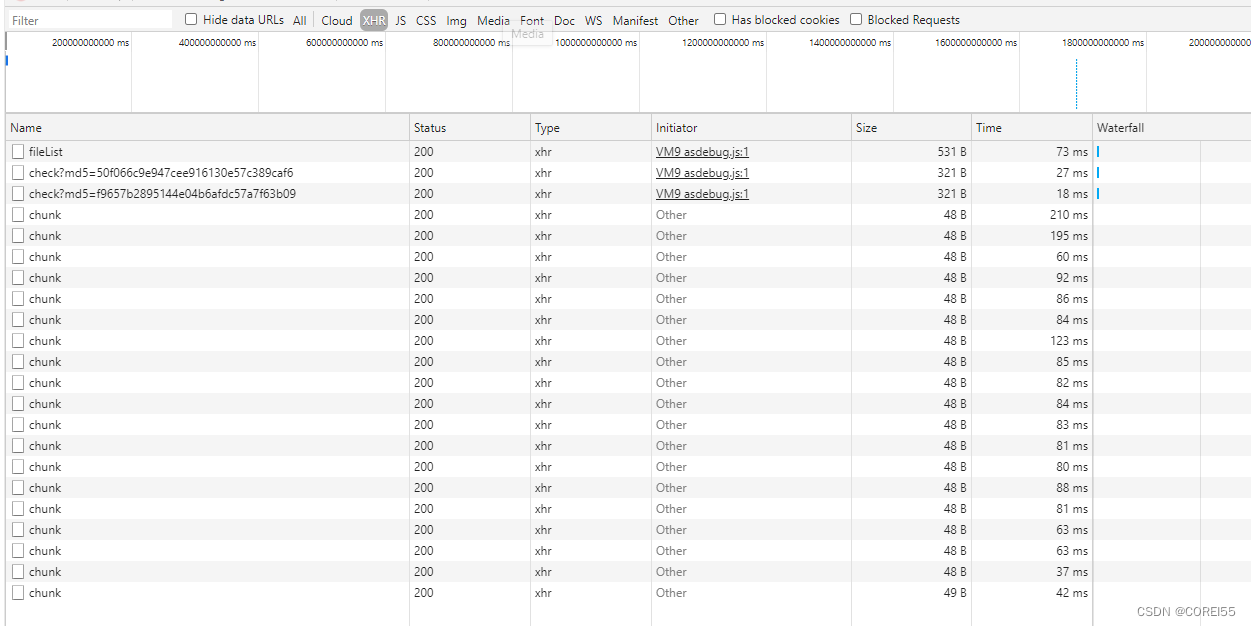The width and height of the screenshot is (1251, 626).
Task: Sort requests by the Name column header
Action: (208, 128)
